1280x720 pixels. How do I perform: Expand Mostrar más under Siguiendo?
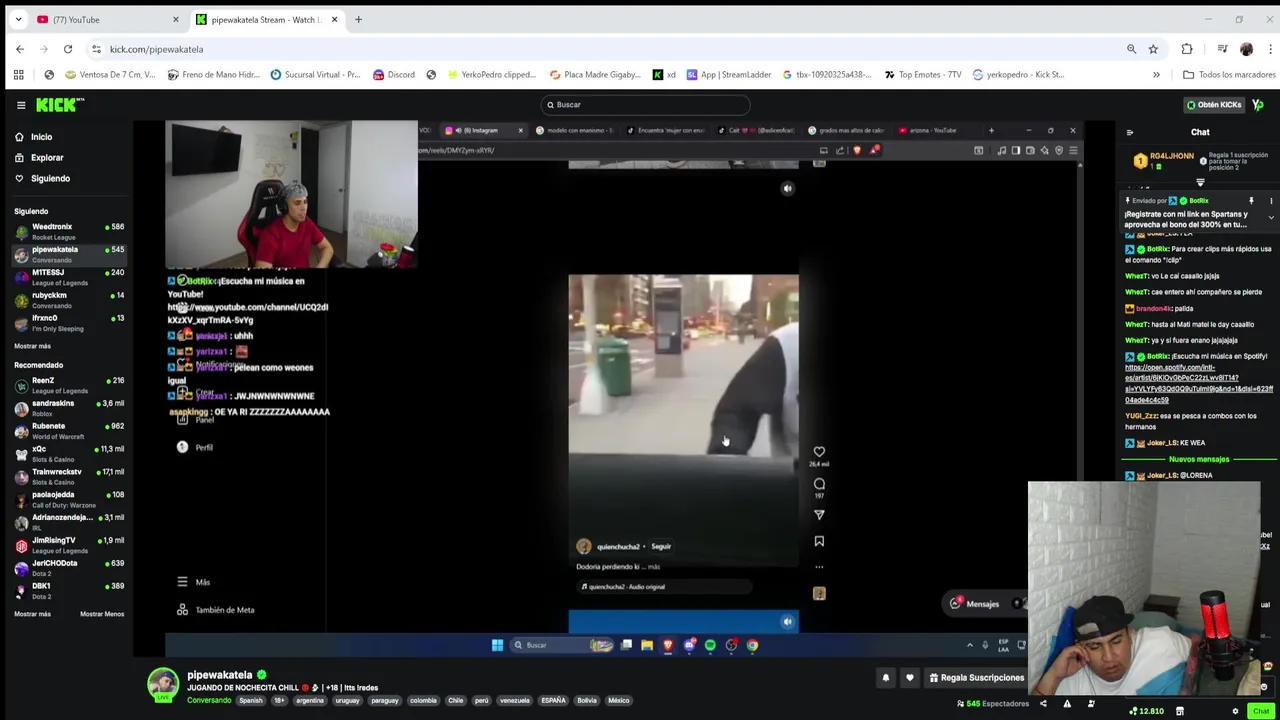[32, 346]
